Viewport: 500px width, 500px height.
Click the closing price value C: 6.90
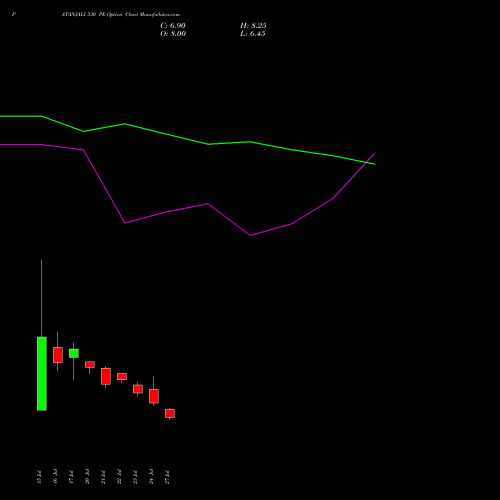coord(173,26)
